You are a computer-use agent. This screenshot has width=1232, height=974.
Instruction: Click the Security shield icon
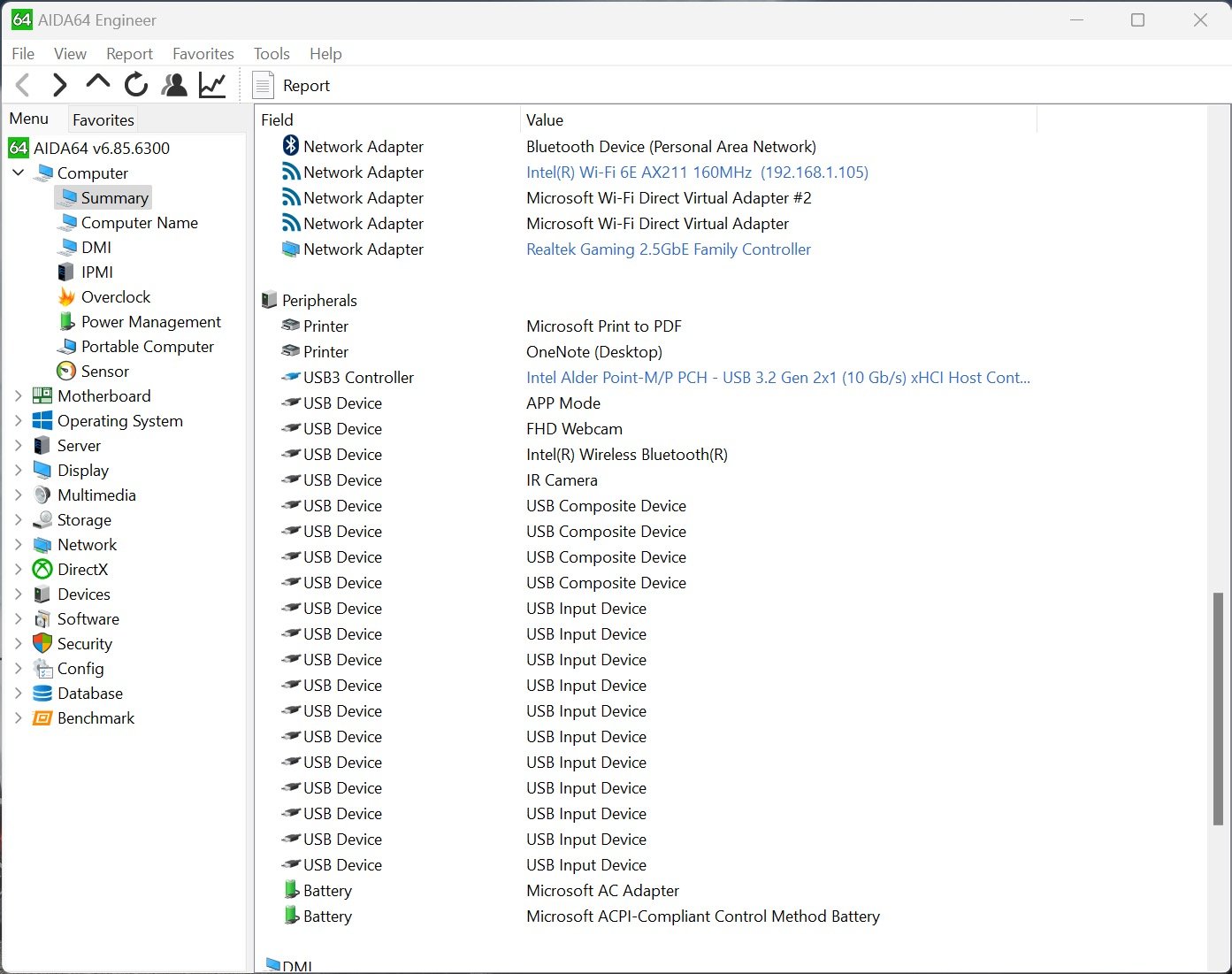point(42,644)
